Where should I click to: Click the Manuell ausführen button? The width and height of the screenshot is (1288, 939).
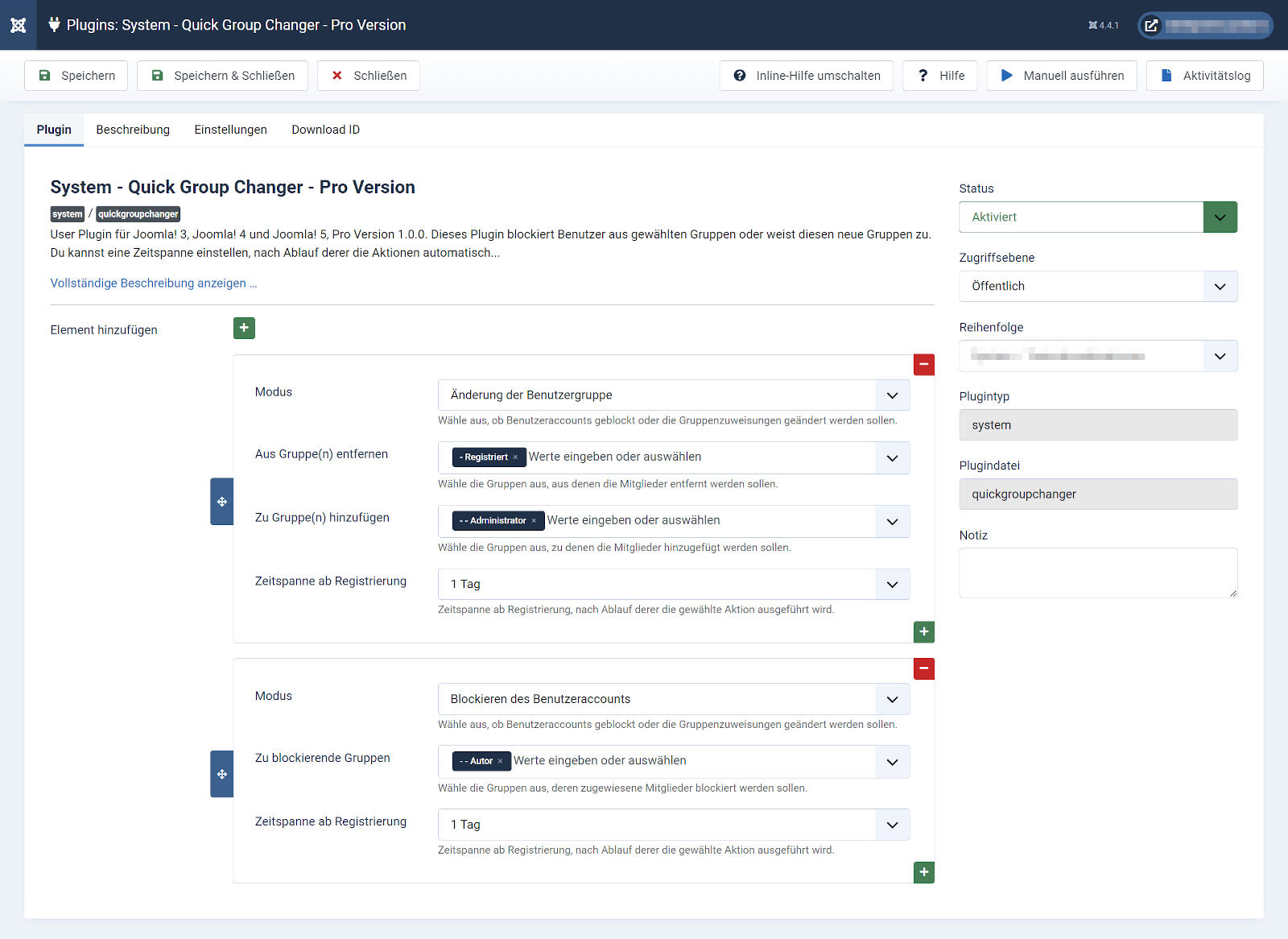click(x=1062, y=76)
